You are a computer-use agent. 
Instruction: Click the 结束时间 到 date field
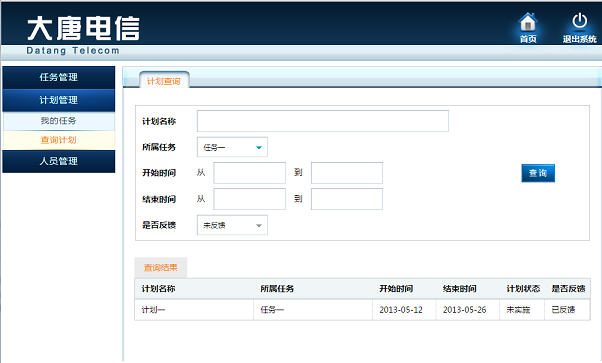click(347, 199)
